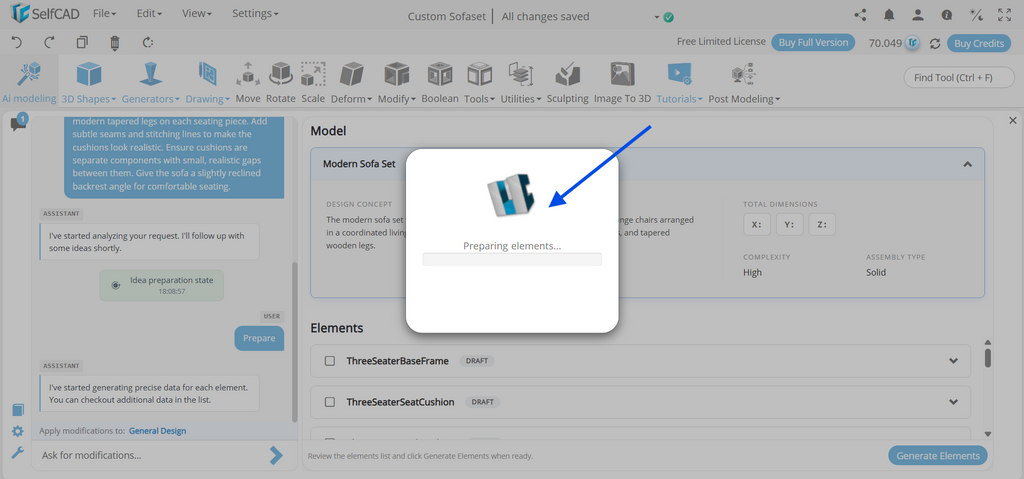Click the Prepare chat message bubble
The width and height of the screenshot is (1024, 479).
pyautogui.click(x=259, y=338)
